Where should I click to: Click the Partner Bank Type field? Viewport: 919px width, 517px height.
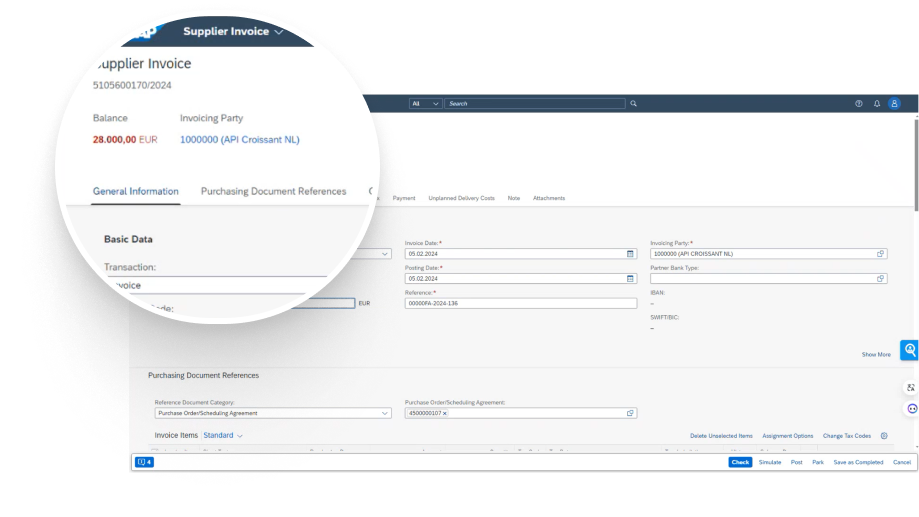click(x=768, y=278)
